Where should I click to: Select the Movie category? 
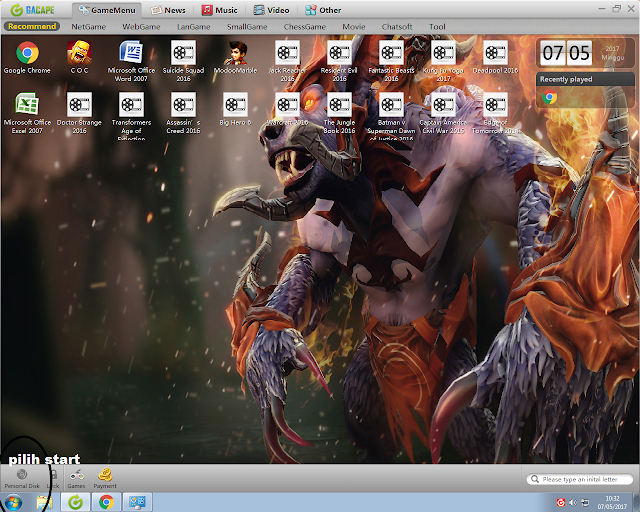point(353,27)
